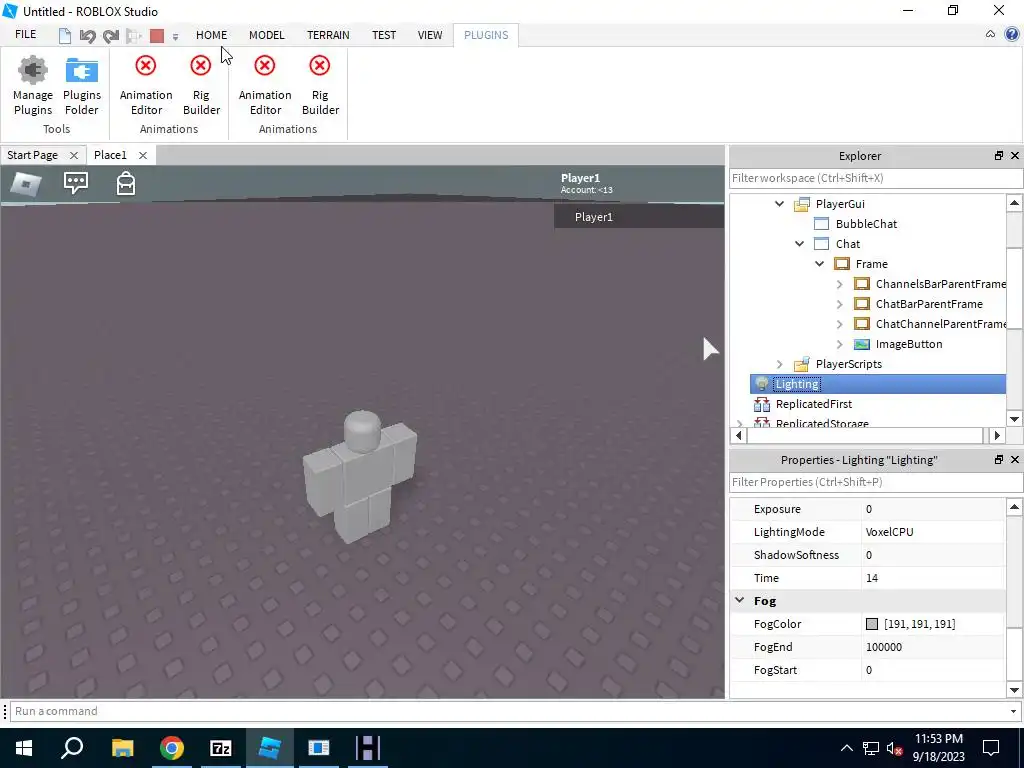The width and height of the screenshot is (1024, 768).
Task: Edit the FogStart value
Action: tap(933, 670)
